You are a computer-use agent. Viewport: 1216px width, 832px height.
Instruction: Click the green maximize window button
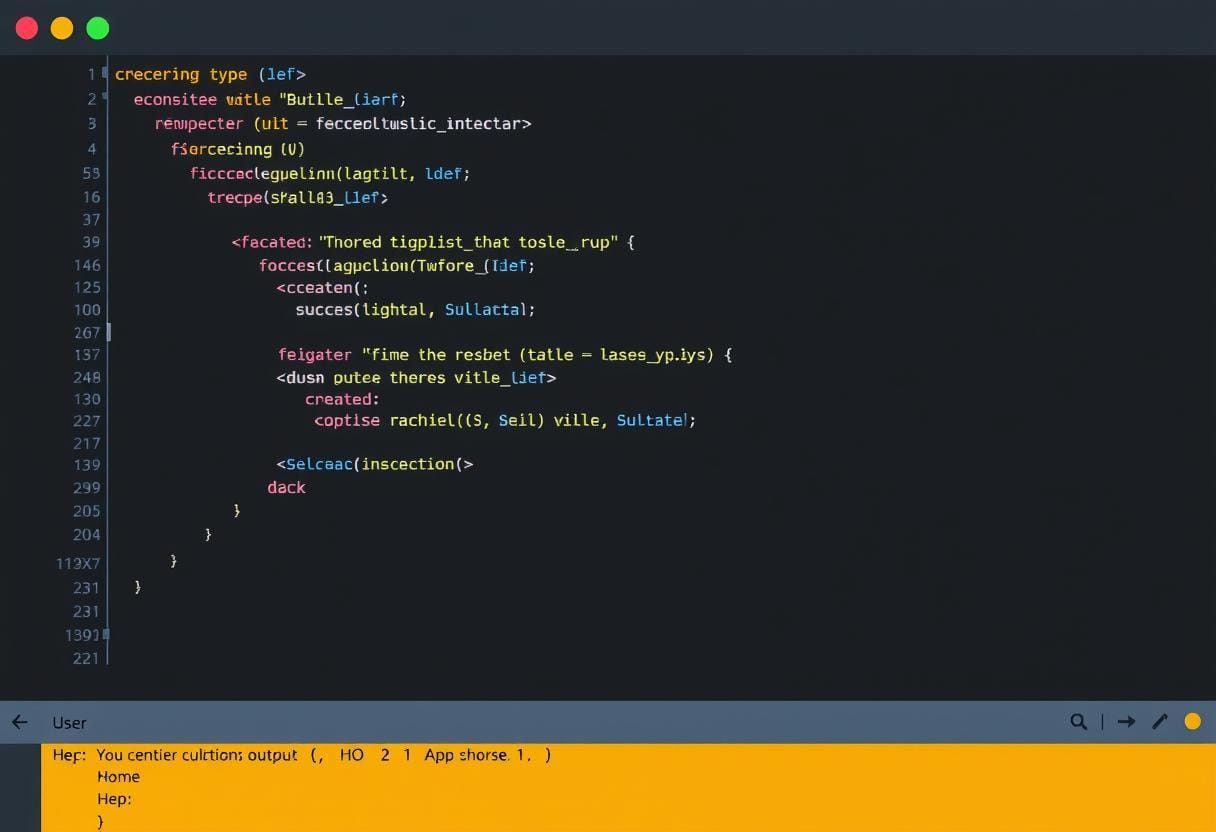97,28
